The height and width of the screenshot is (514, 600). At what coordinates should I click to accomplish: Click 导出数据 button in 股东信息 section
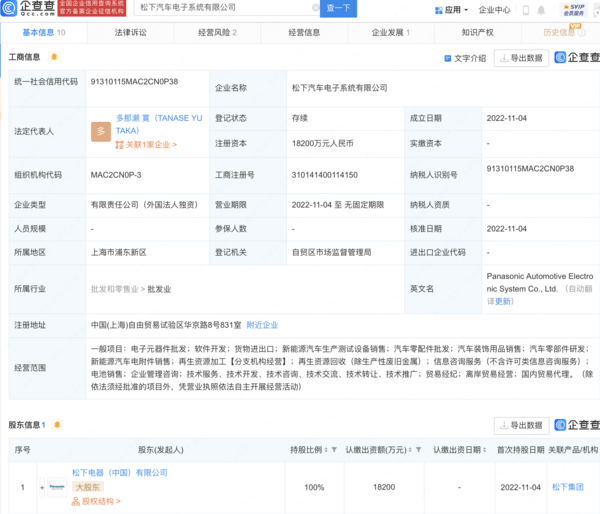[x=522, y=425]
